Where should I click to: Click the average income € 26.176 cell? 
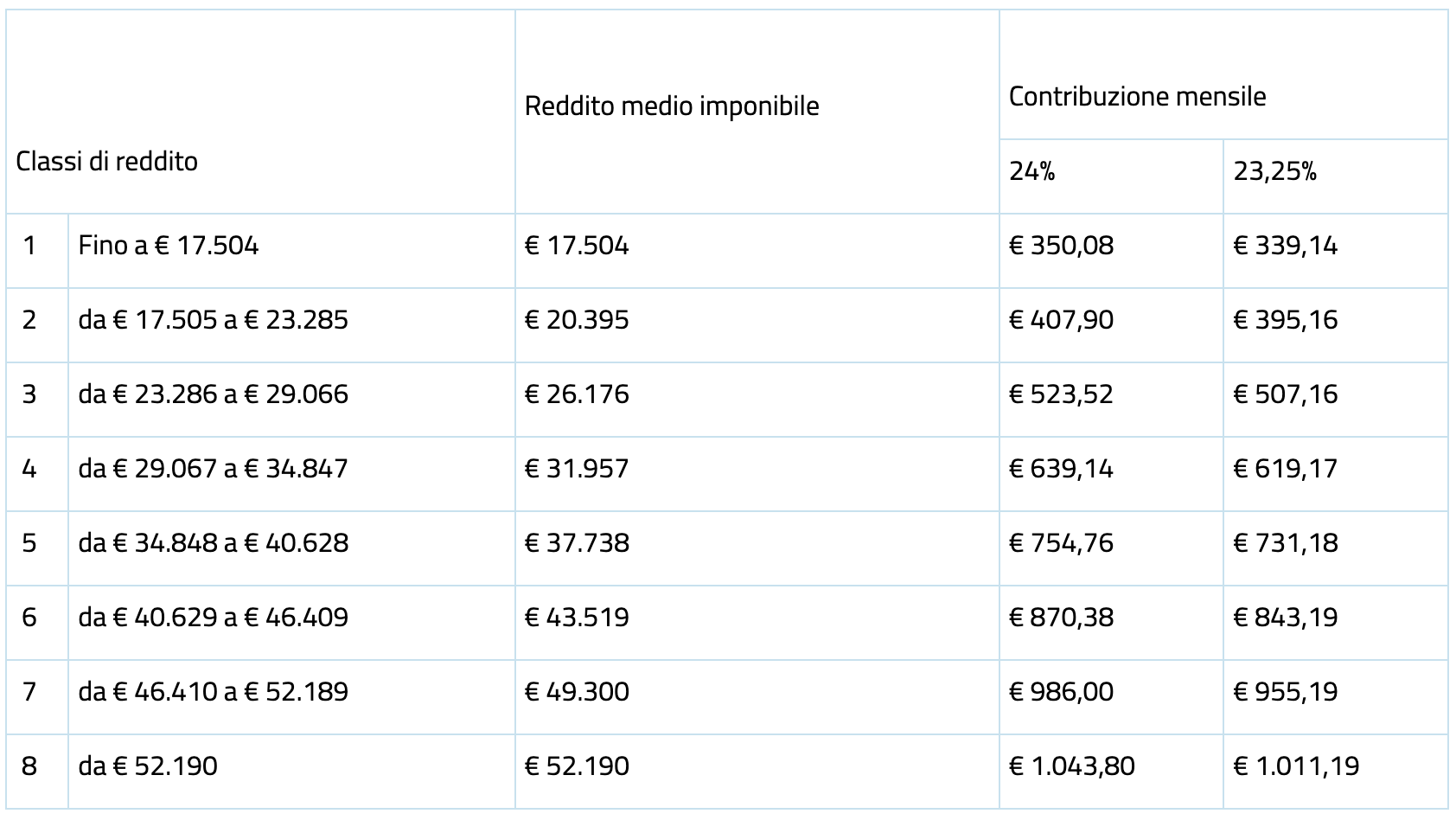coord(577,394)
